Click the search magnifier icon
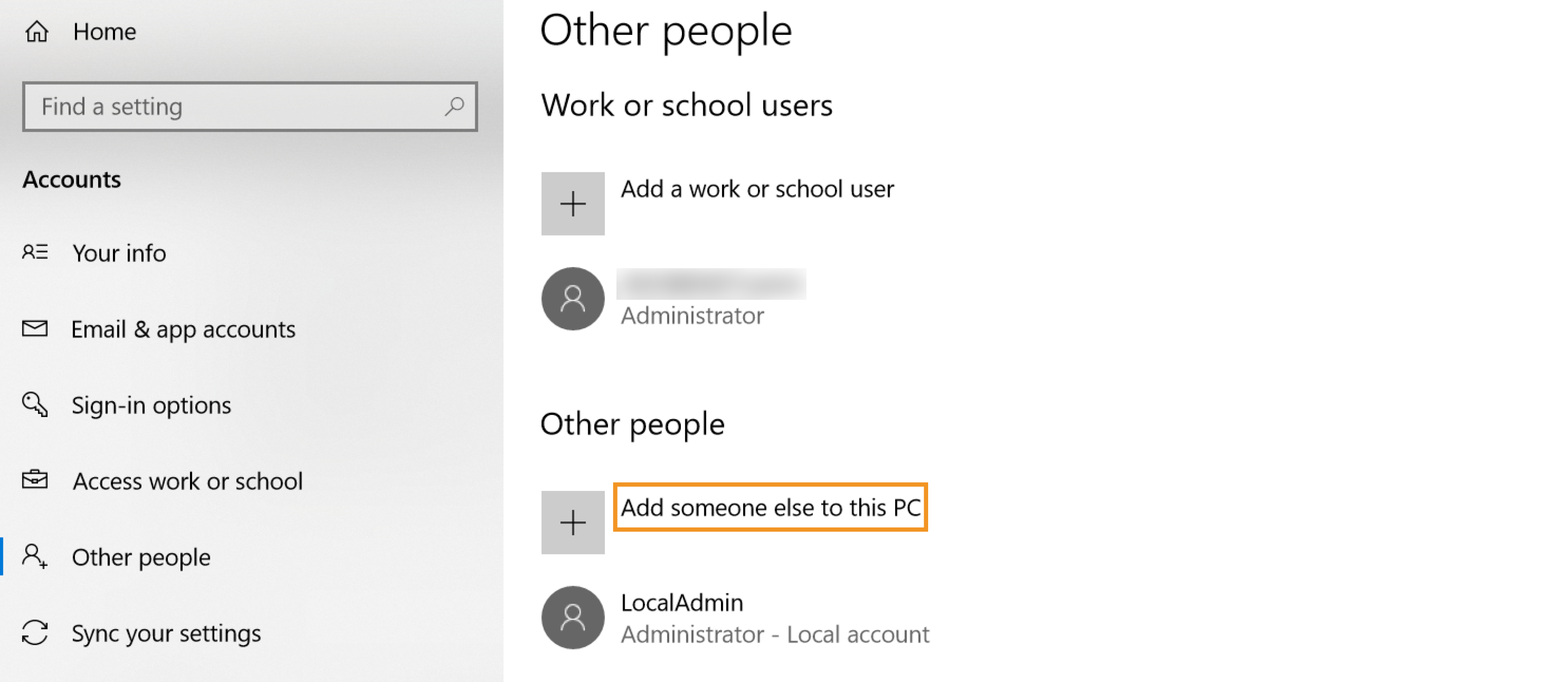1568x682 pixels. click(x=454, y=106)
